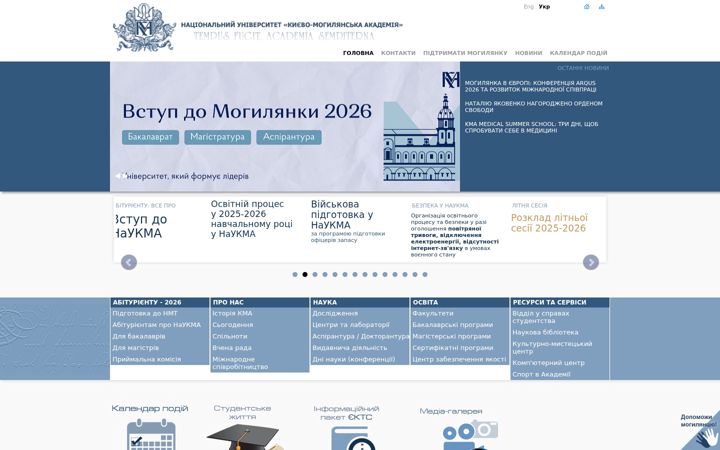Viewport: 720px width, 450px height.
Task: Open Дослідження link
Action: (x=335, y=313)
